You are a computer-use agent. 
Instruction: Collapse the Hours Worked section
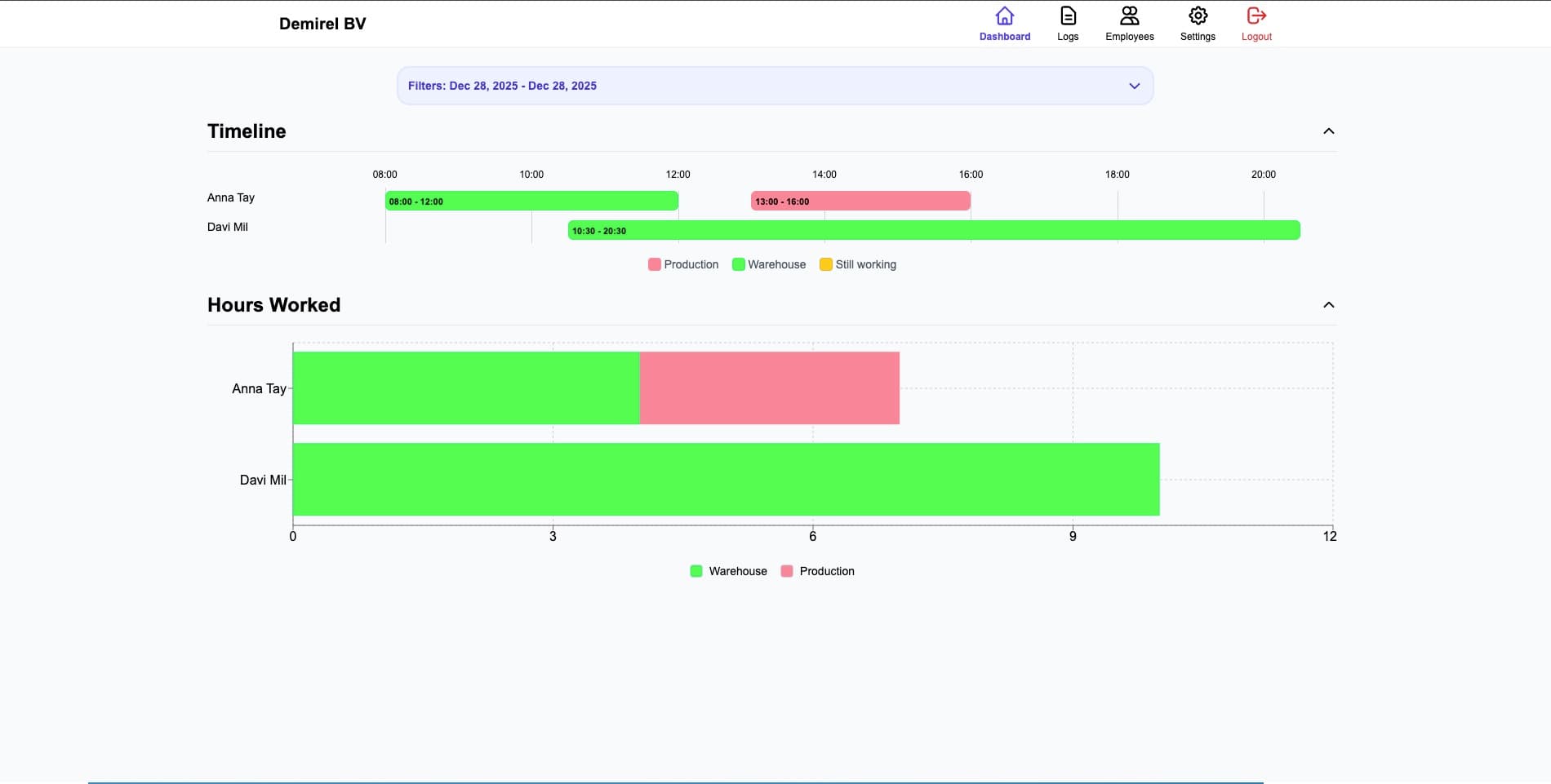(x=1329, y=304)
